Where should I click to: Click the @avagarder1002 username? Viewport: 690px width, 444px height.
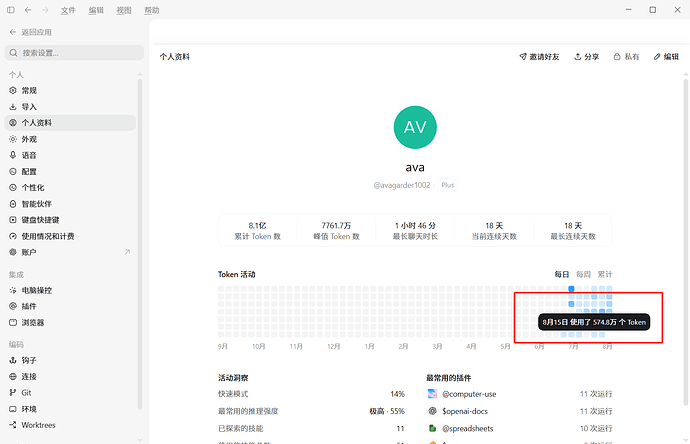[x=402, y=185]
